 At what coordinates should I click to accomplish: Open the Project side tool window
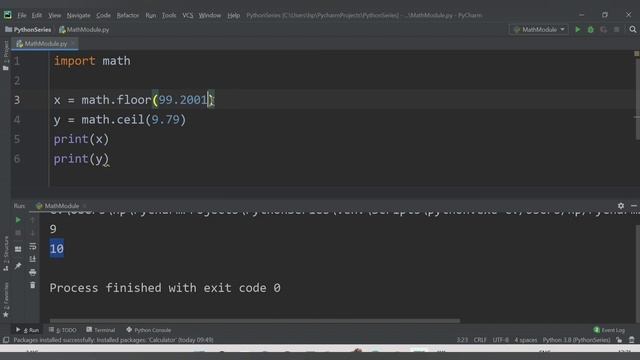(x=6, y=55)
